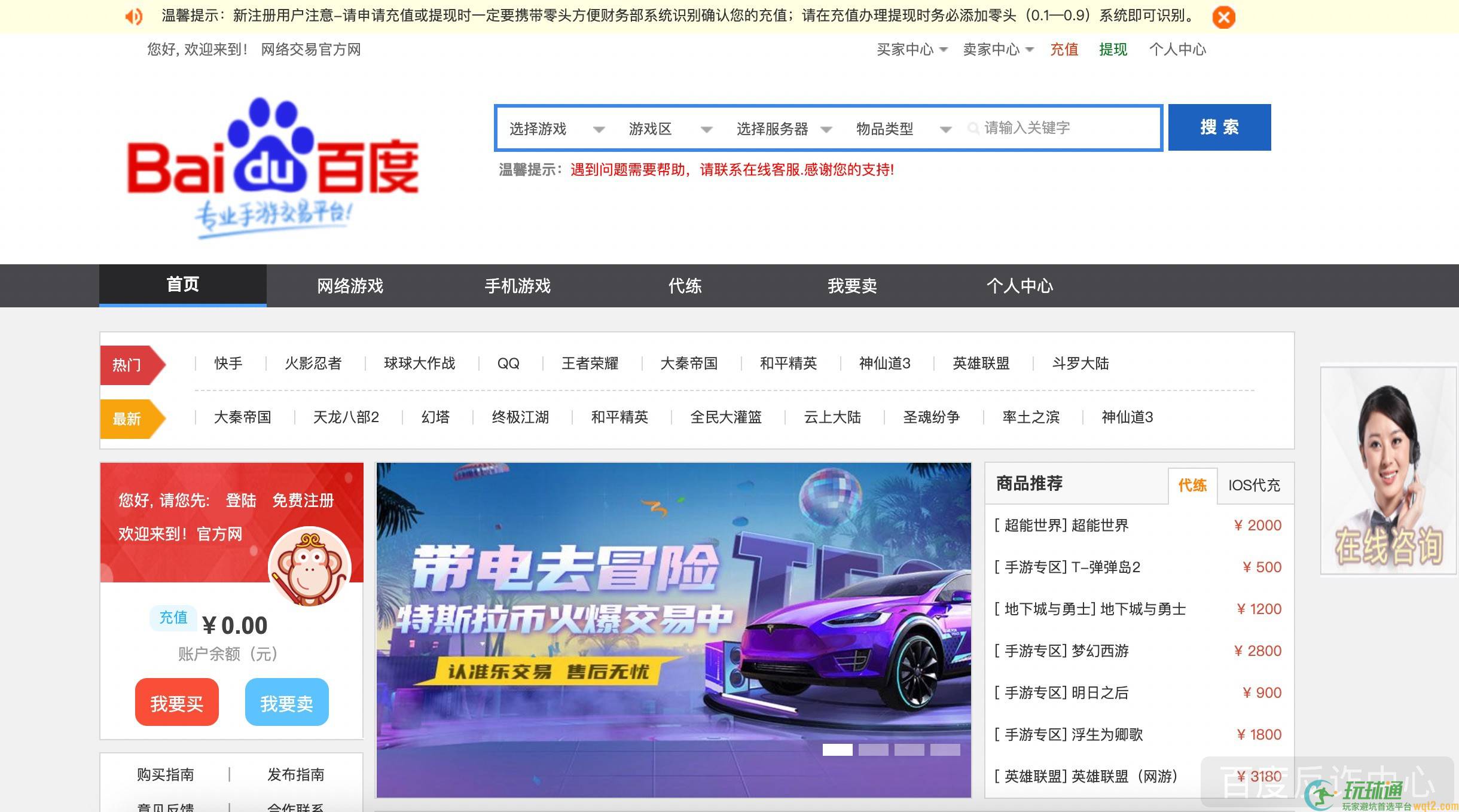
Task: Click the hot game 快手
Action: pos(228,364)
